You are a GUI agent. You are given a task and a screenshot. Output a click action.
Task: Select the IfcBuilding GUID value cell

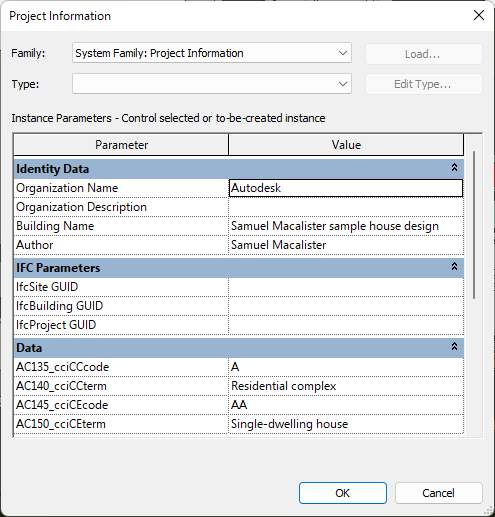point(346,306)
